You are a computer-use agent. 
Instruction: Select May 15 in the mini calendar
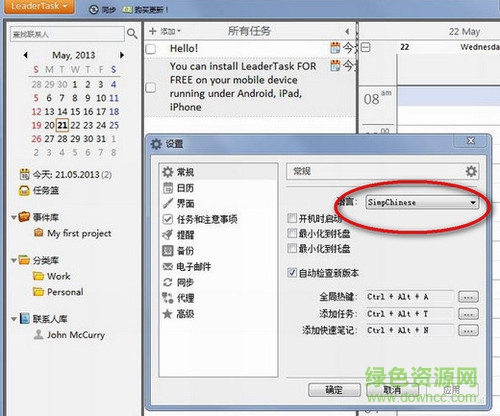coord(75,112)
